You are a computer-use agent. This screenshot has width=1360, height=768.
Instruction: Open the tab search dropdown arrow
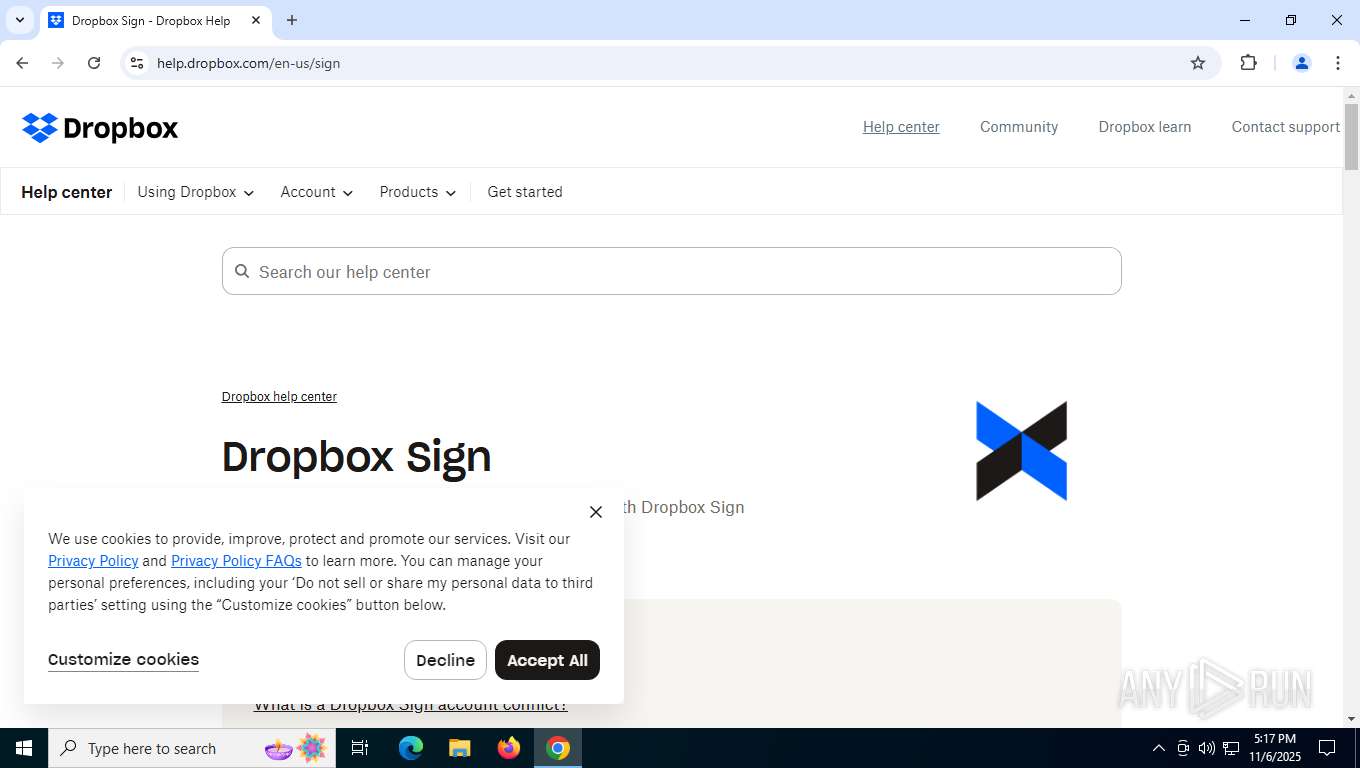[19, 20]
